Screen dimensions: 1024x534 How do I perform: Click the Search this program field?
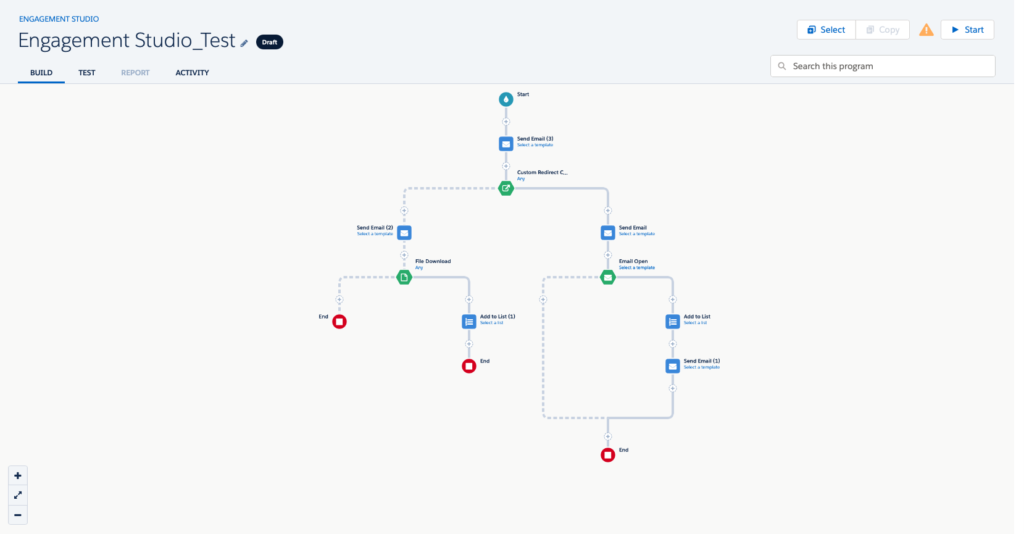[883, 66]
